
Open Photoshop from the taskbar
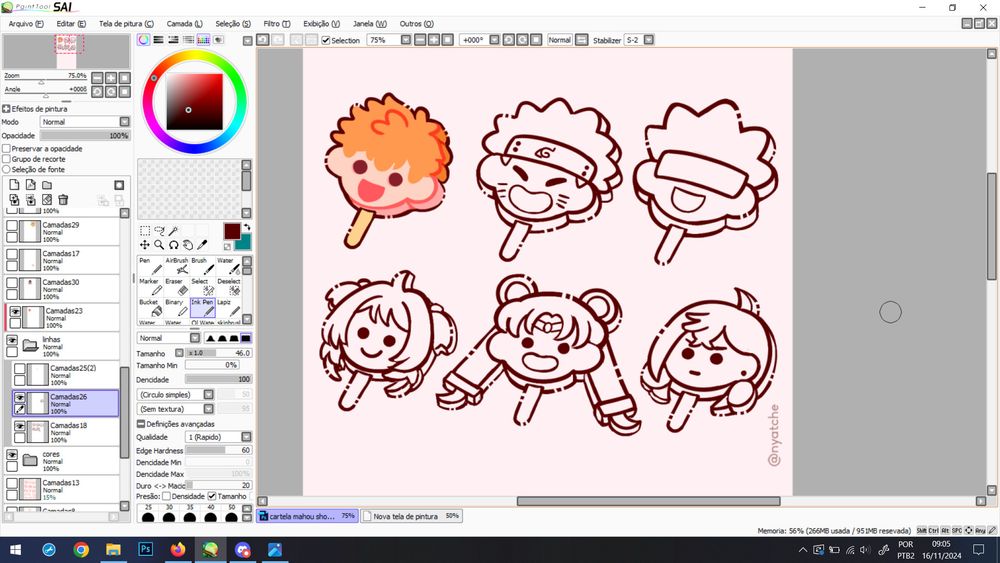click(x=145, y=549)
